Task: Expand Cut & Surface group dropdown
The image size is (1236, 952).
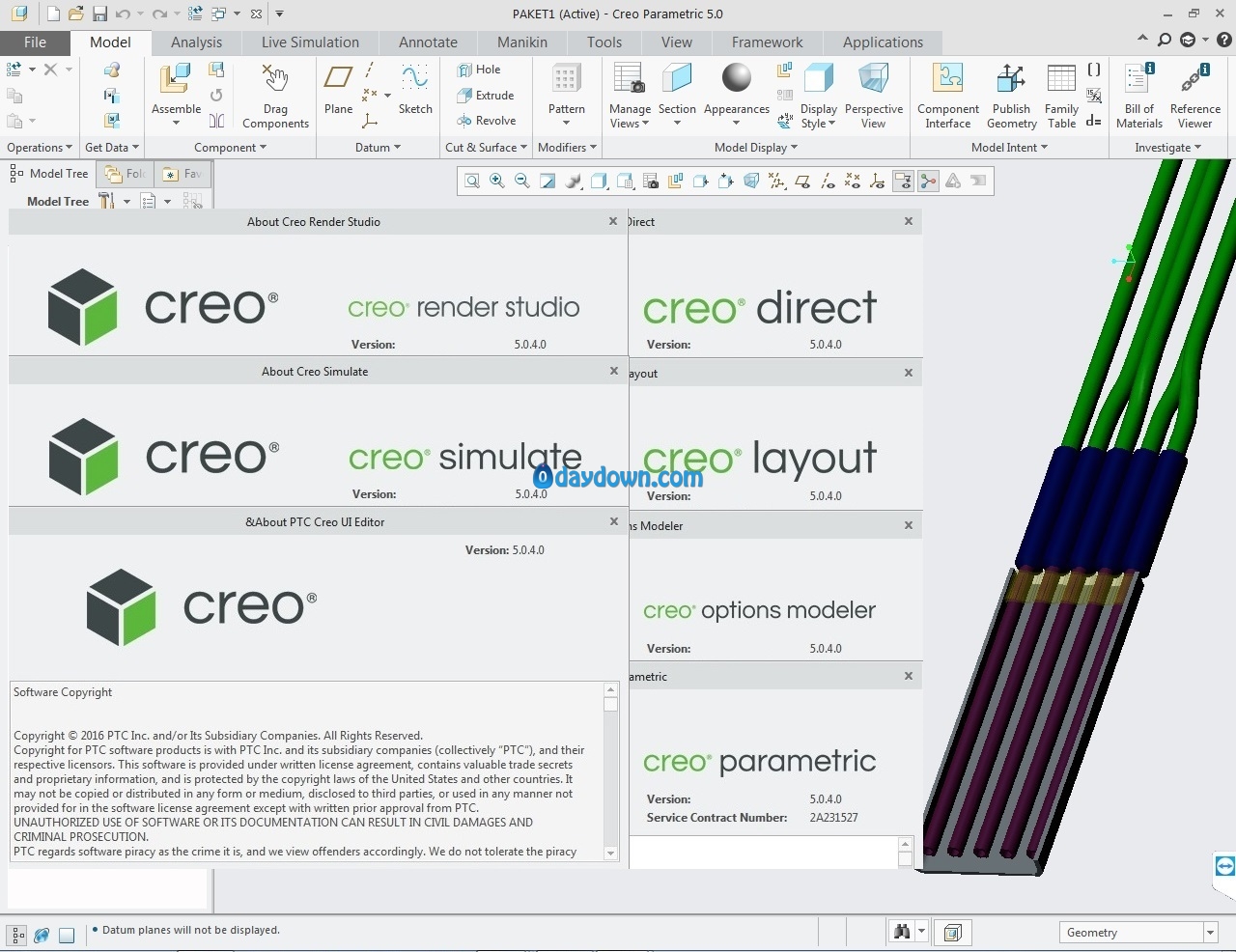Action: (x=486, y=148)
